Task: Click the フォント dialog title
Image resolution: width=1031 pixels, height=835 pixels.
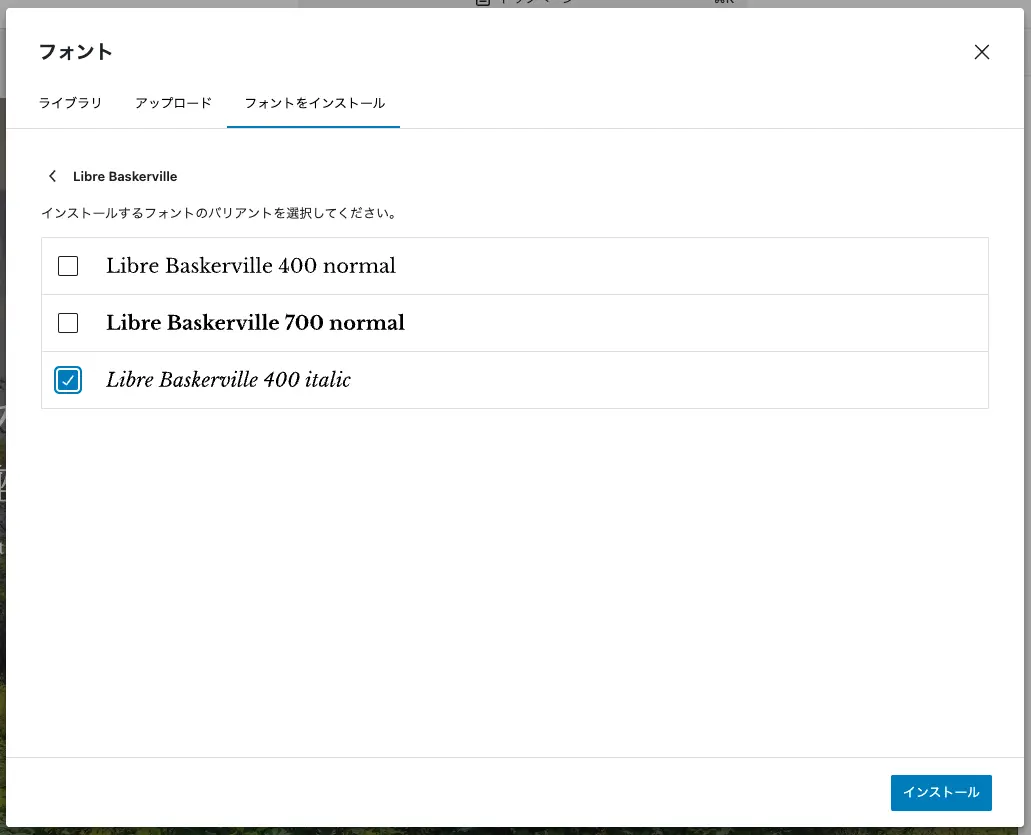Action: 75,52
